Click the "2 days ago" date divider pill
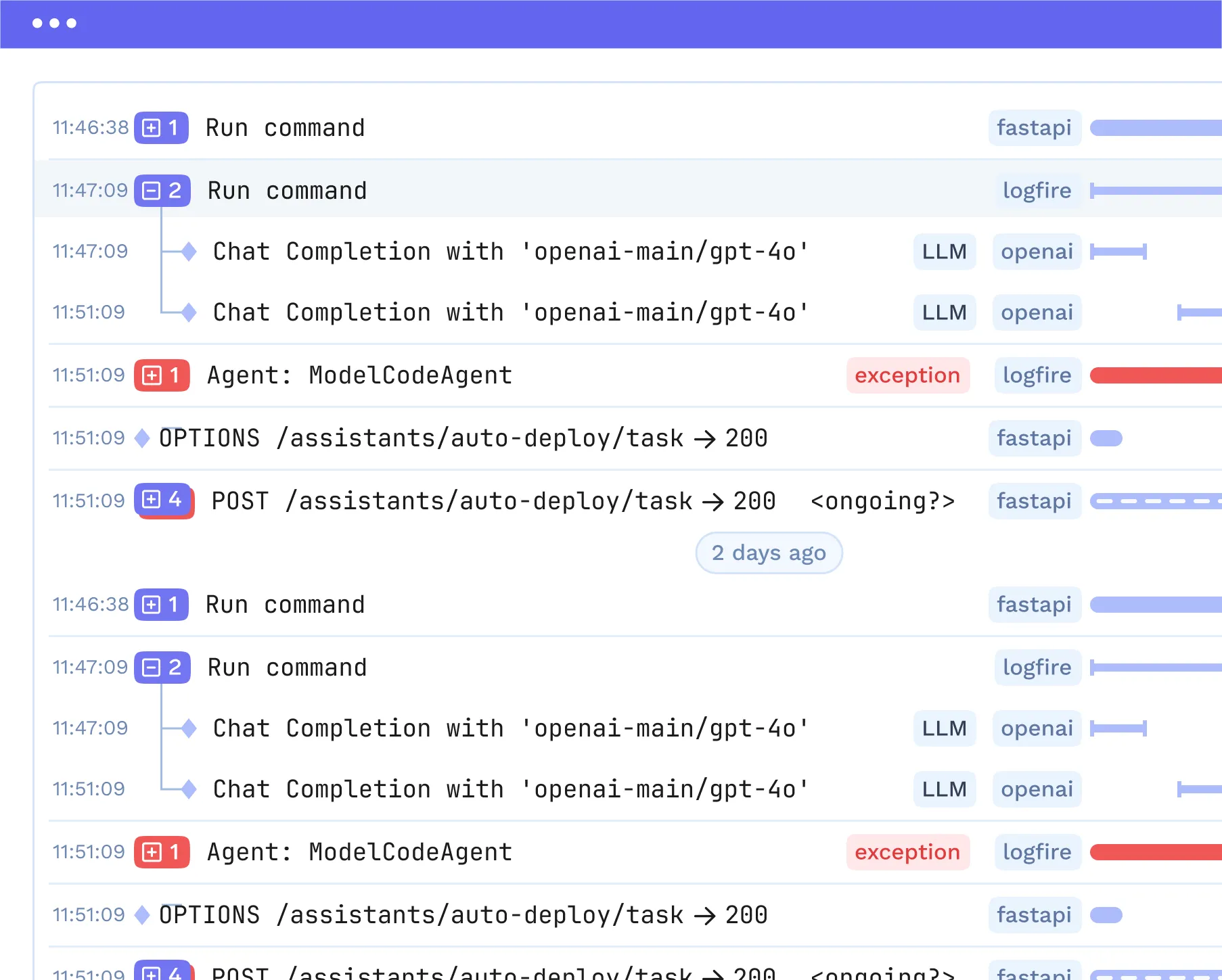Screen dimensions: 1222x980 (x=769, y=553)
